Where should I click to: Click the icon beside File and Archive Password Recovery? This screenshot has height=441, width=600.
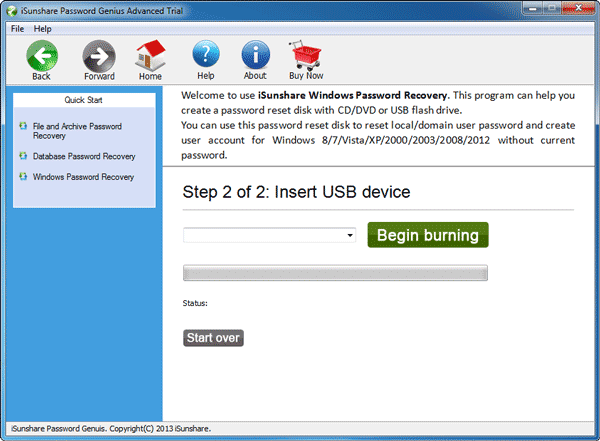[23, 126]
